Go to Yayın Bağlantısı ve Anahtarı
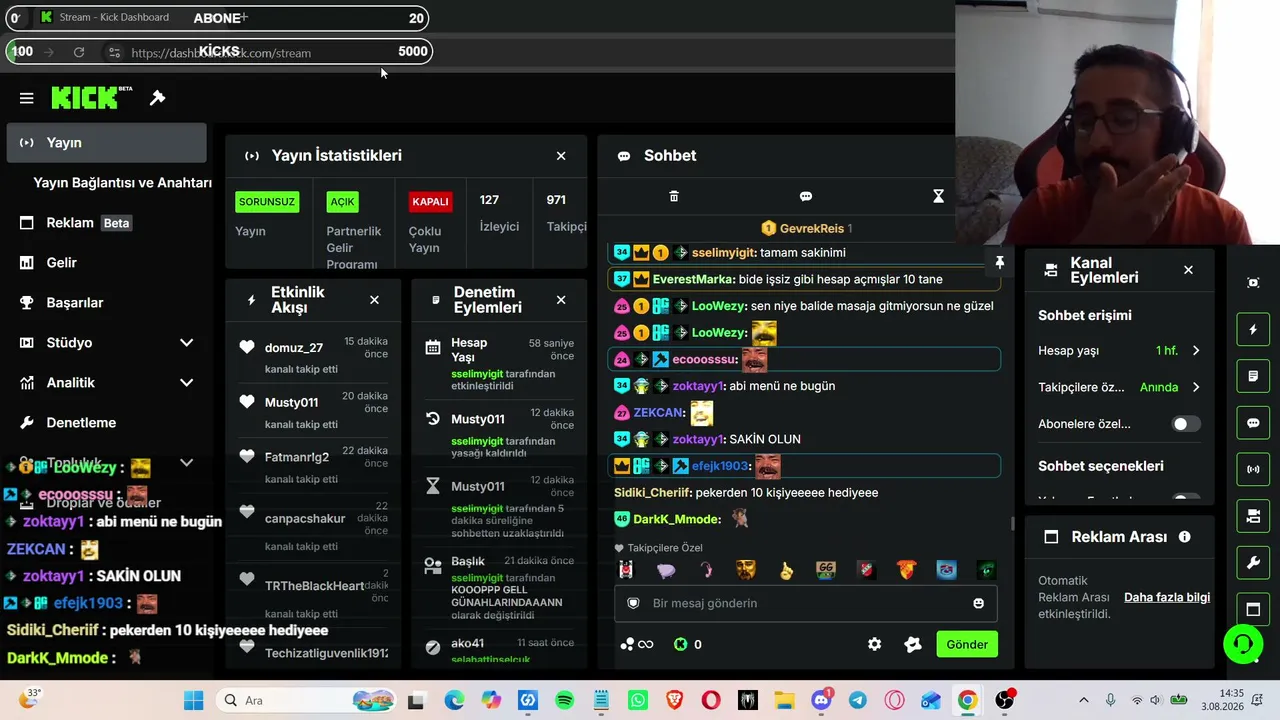The image size is (1280, 720). (122, 183)
